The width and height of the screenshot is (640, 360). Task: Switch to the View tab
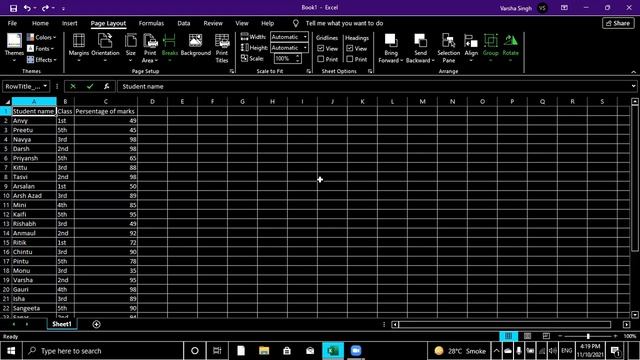click(242, 23)
